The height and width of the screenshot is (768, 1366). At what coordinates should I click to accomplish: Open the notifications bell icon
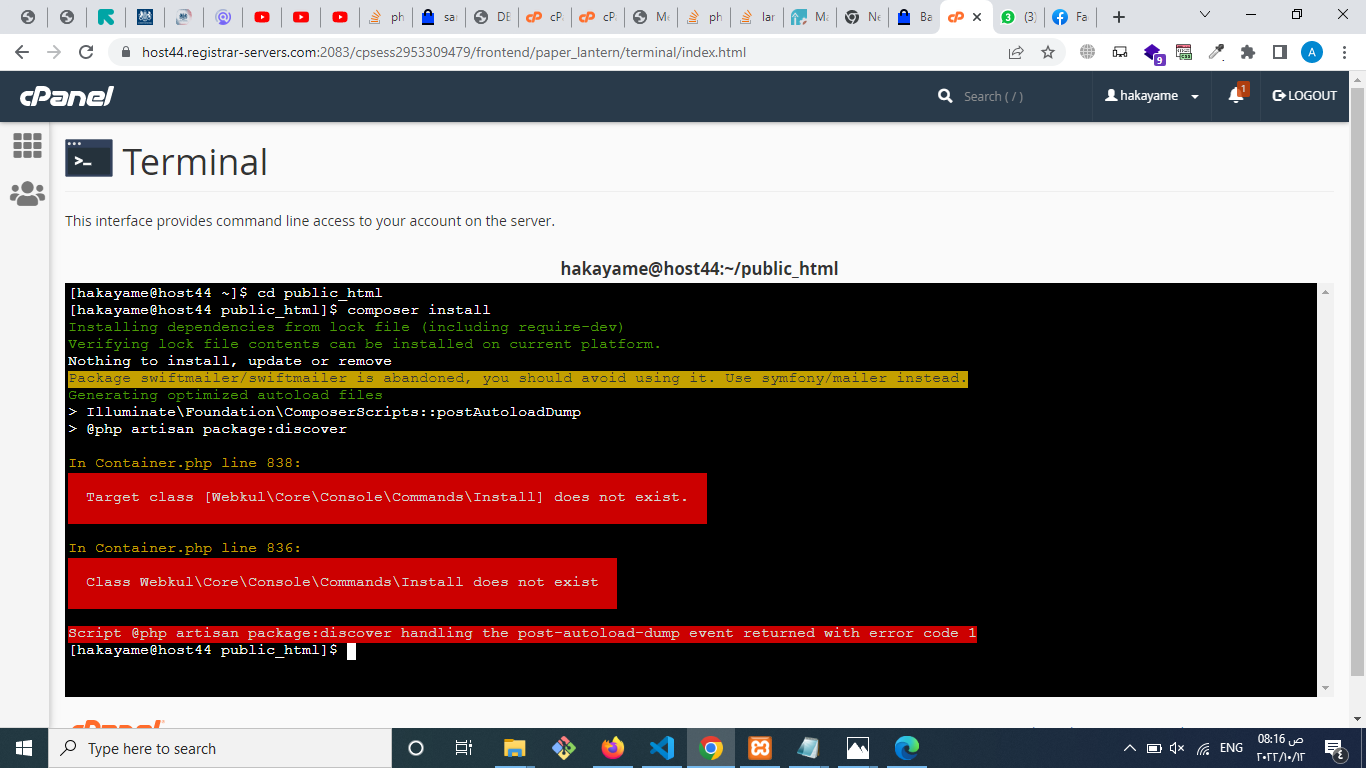(x=1236, y=95)
